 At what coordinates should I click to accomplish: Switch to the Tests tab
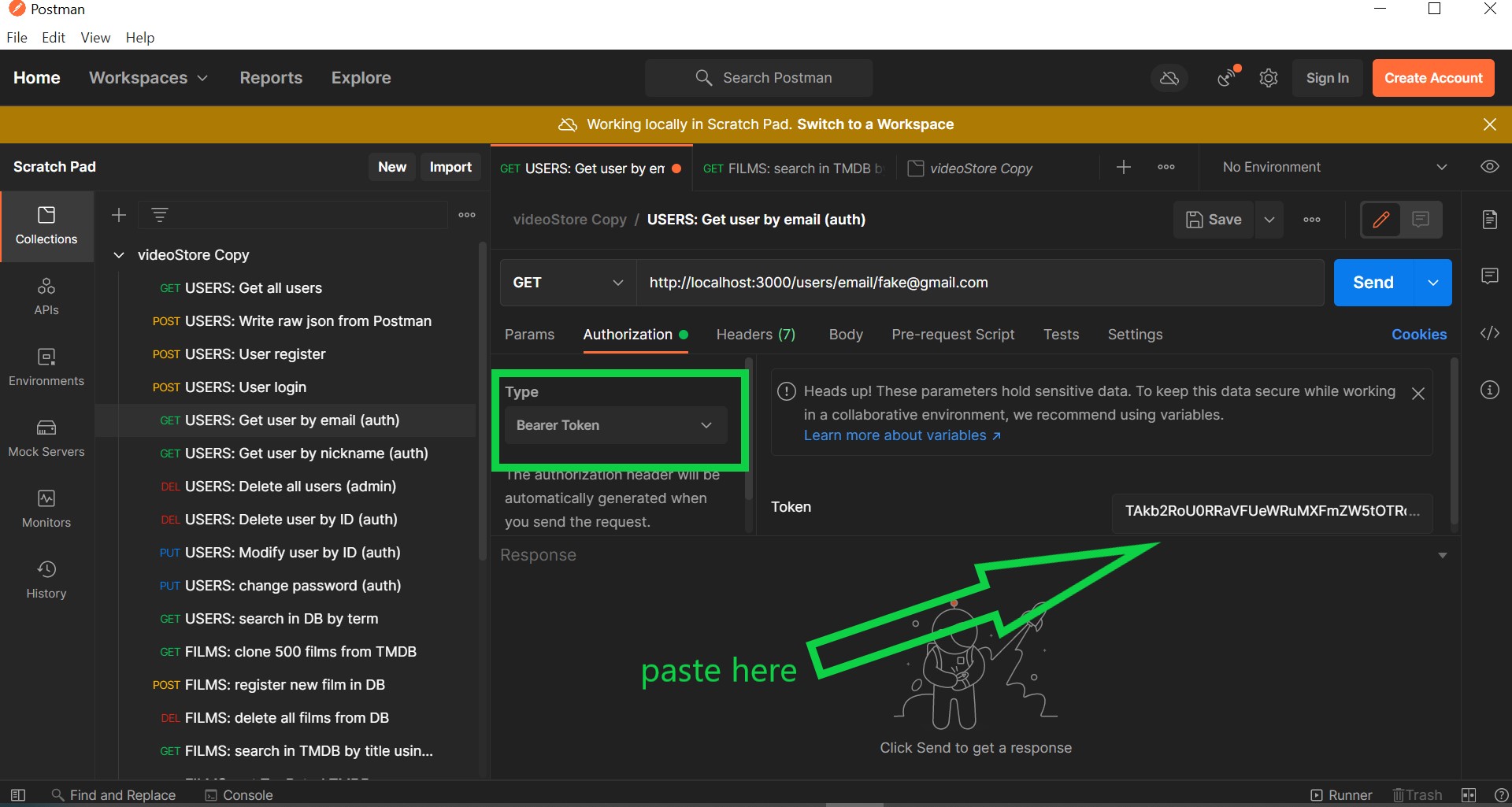1061,335
